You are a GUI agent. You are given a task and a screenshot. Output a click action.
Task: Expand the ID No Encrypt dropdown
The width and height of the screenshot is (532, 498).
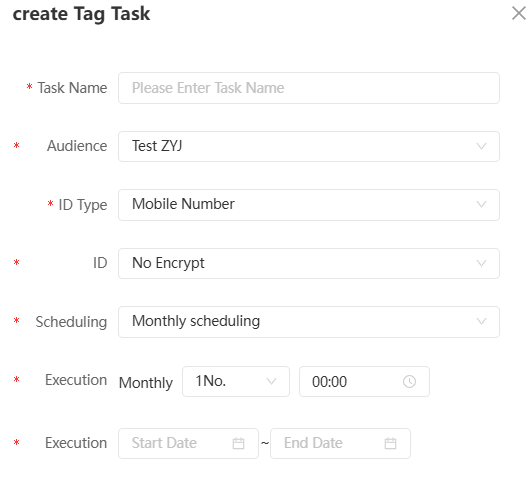(x=308, y=263)
